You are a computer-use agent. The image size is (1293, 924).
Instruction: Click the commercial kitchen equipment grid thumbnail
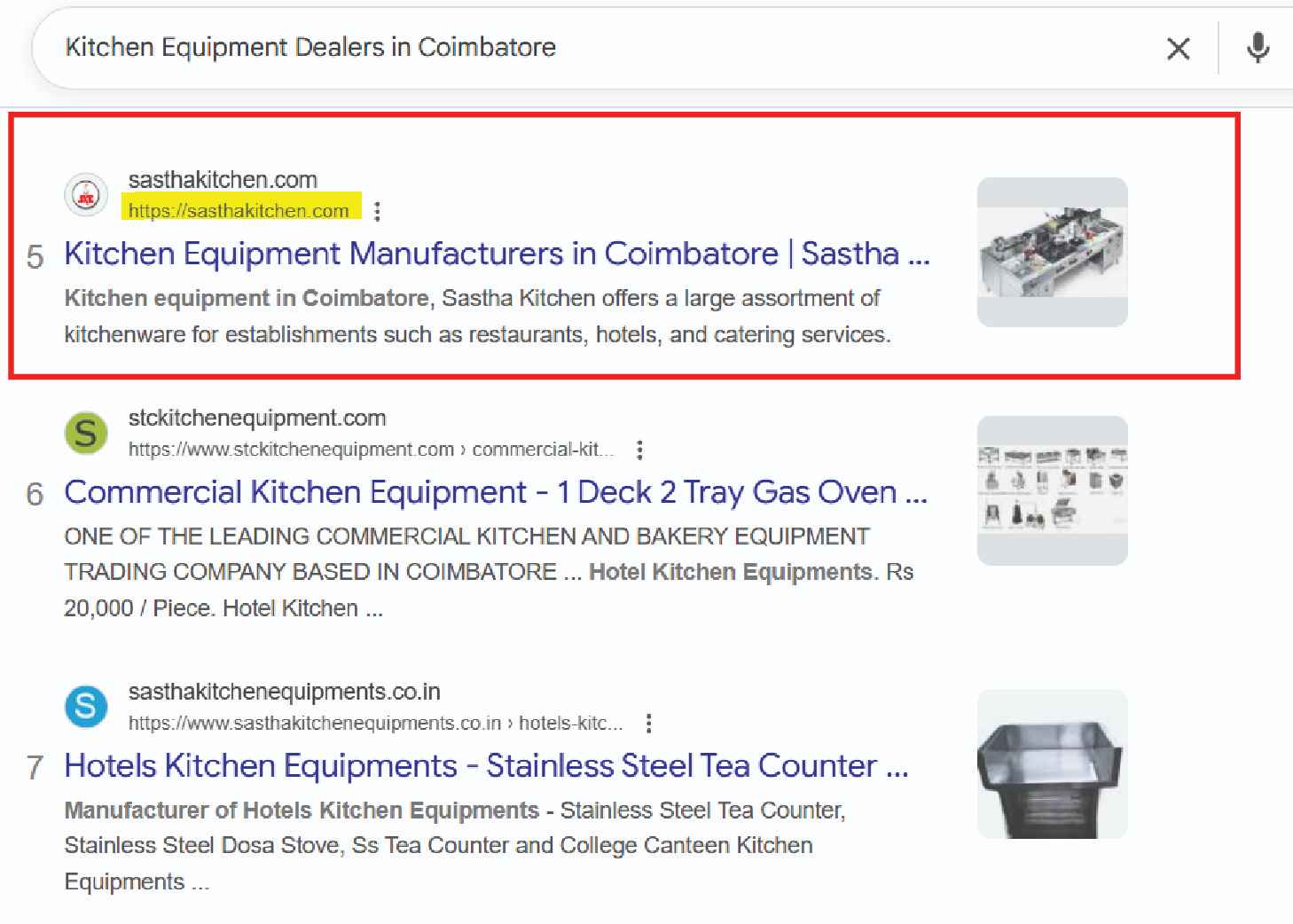1052,490
